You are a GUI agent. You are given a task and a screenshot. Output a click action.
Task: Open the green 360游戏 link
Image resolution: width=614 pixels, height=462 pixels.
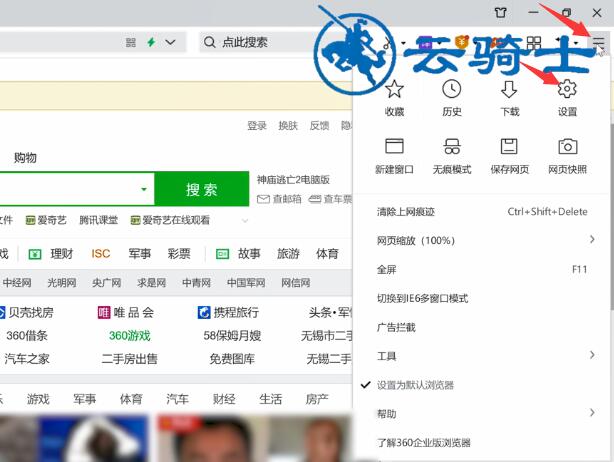click(130, 336)
